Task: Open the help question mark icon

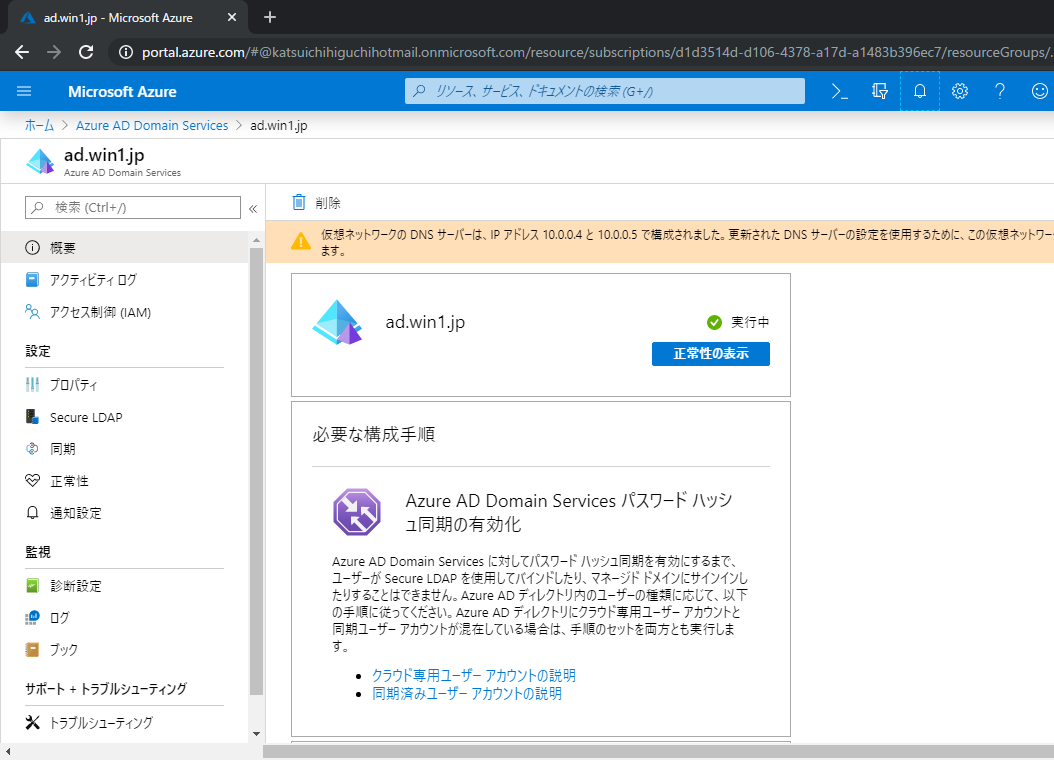Action: [x=1000, y=91]
